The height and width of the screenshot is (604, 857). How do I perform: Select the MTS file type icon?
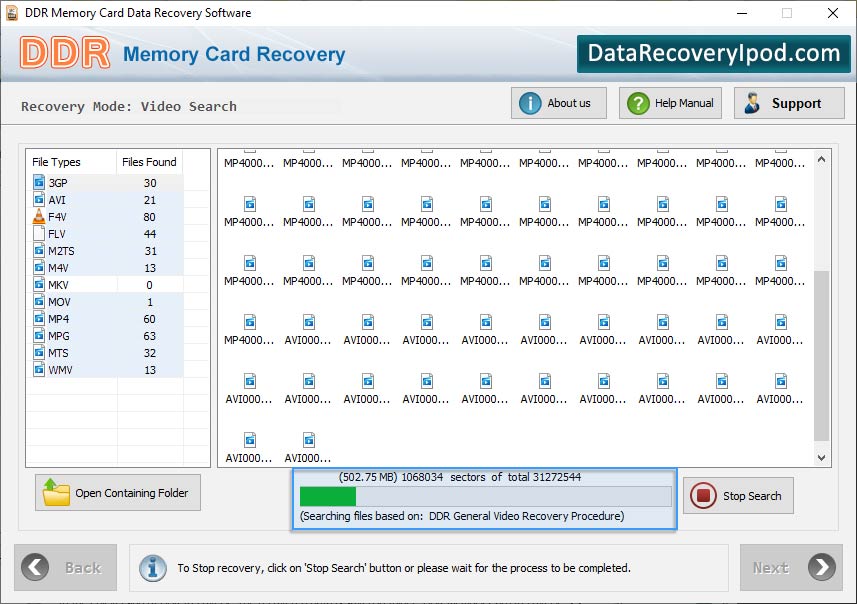pos(39,352)
